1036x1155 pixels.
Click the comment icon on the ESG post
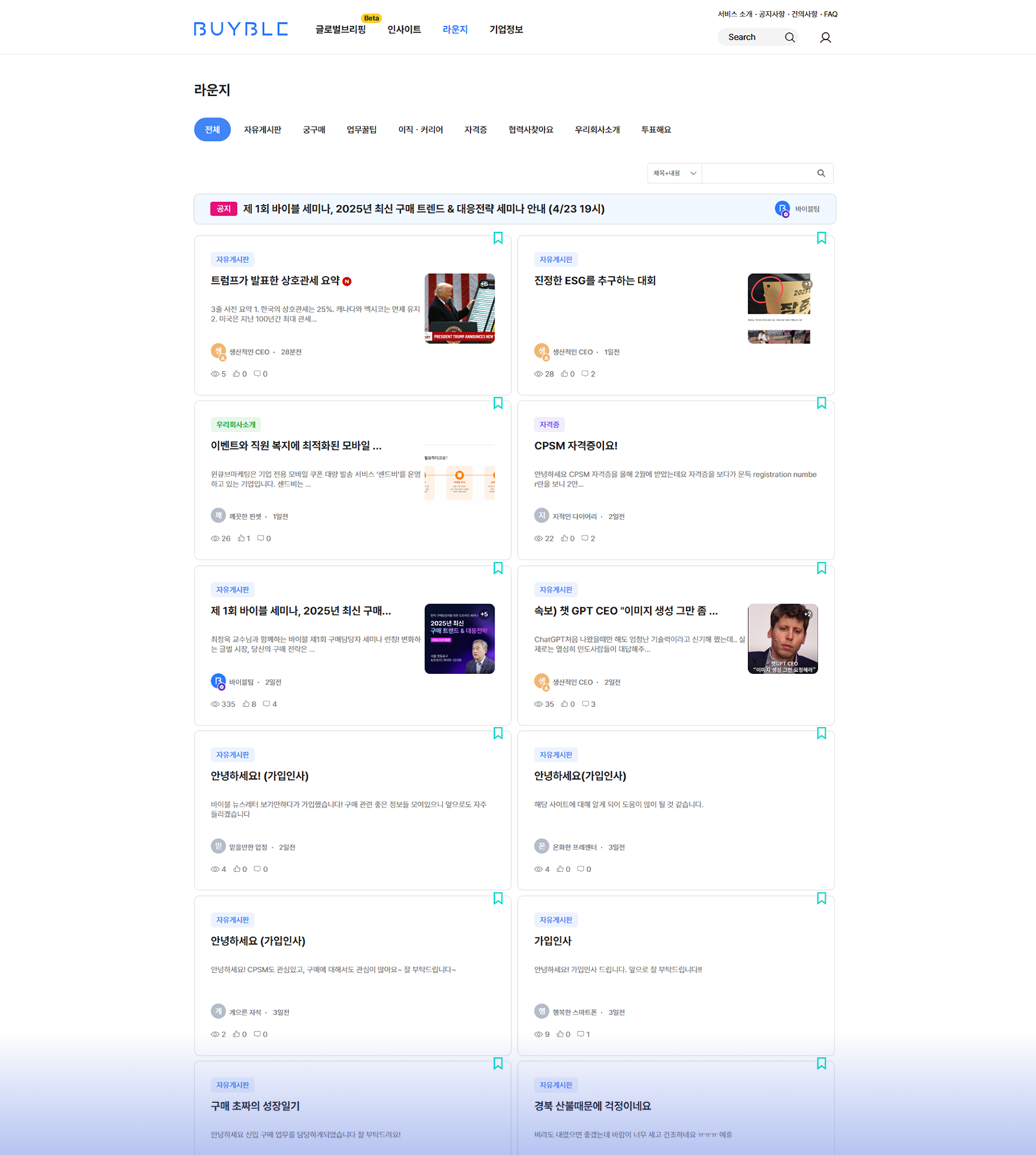tap(585, 373)
